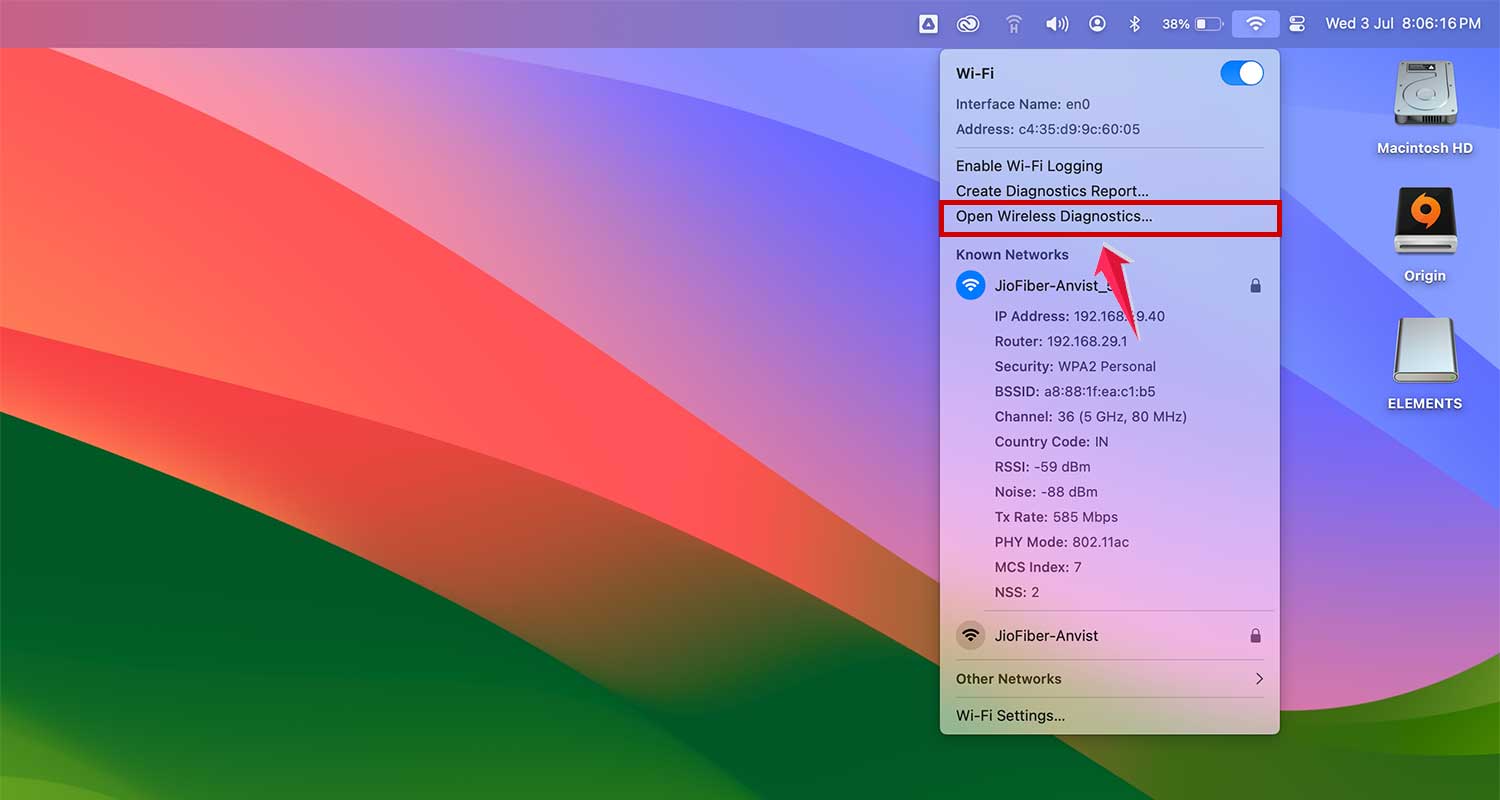Select Open Wireless Diagnostics
Viewport: 1500px width, 800px height.
1054,216
